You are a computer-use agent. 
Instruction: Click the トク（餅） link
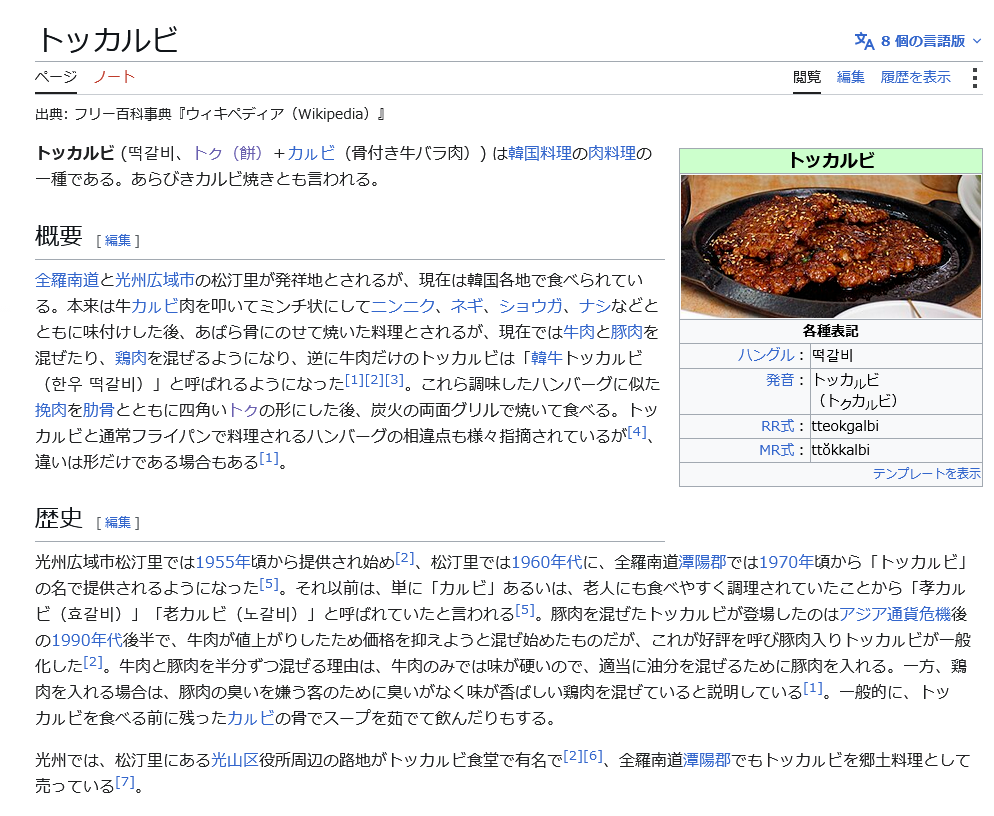227,153
